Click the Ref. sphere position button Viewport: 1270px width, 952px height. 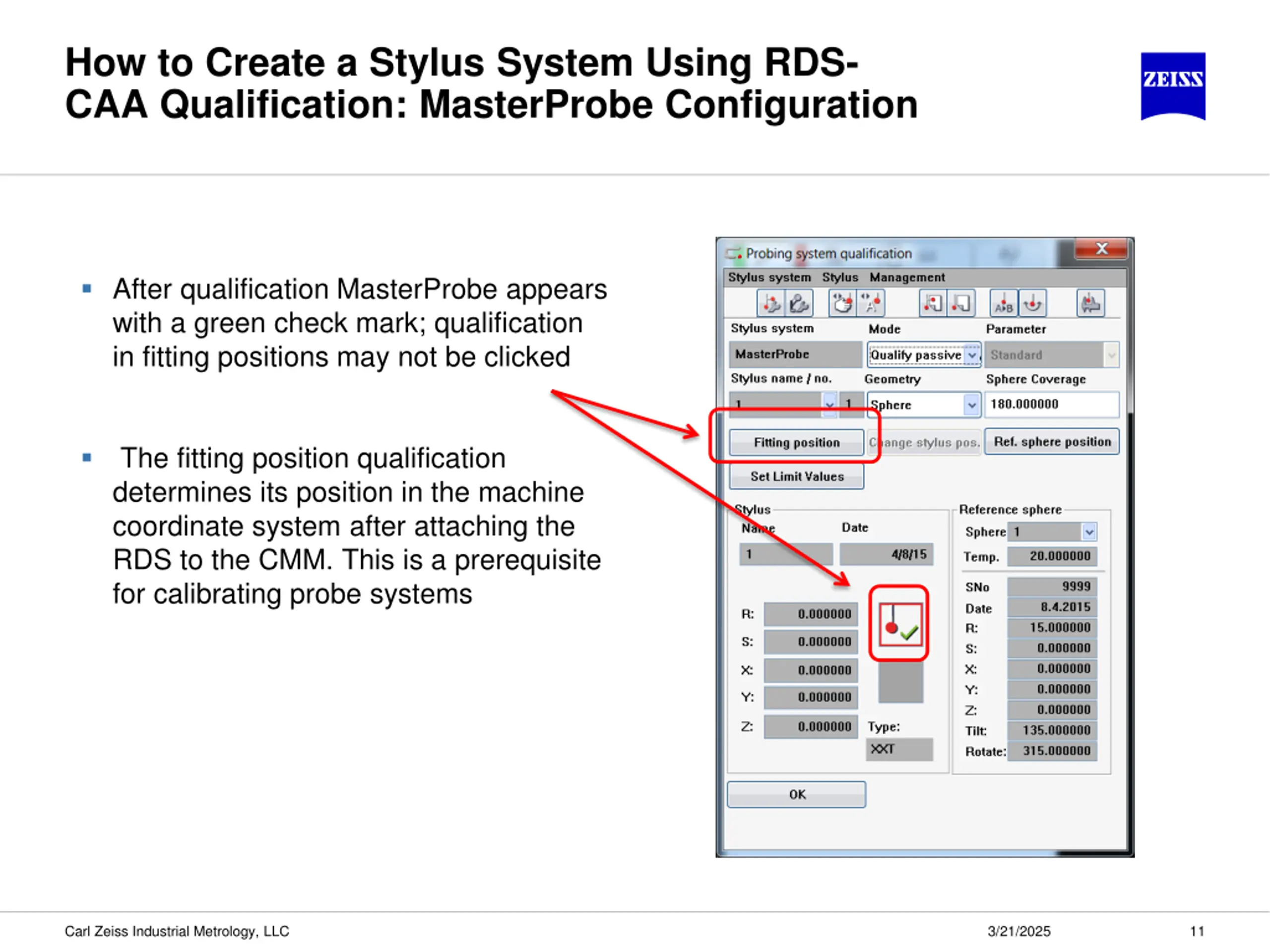click(1052, 442)
